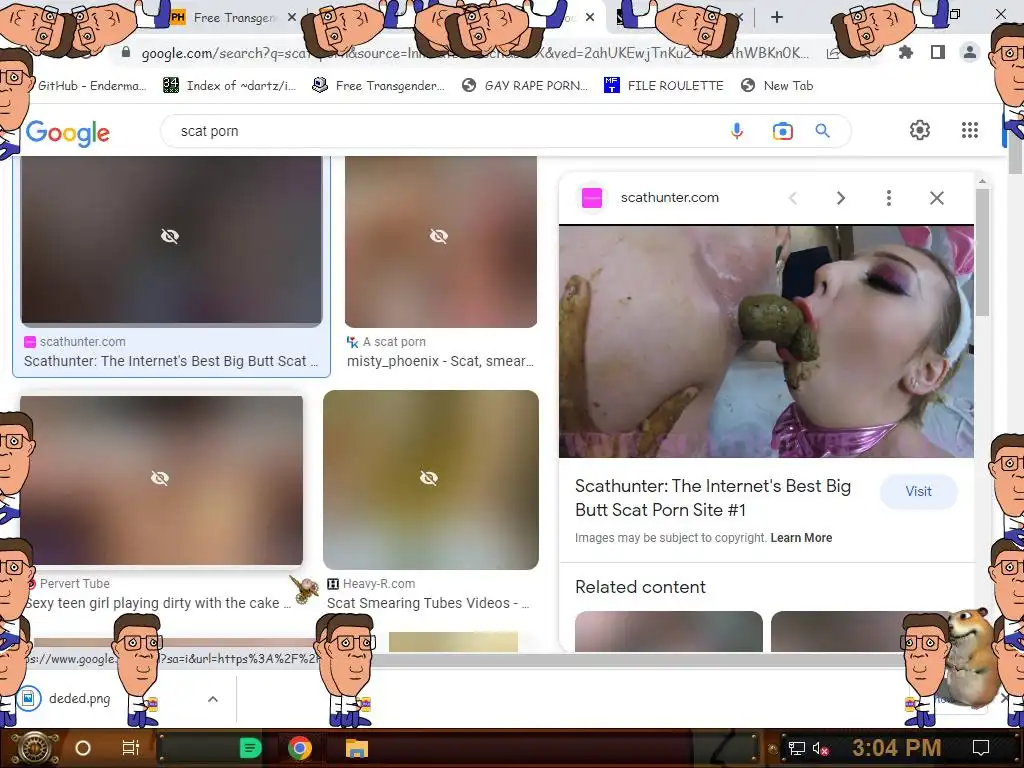Open downloaded file deded.png
This screenshot has width=1024, height=768.
click(x=65, y=699)
